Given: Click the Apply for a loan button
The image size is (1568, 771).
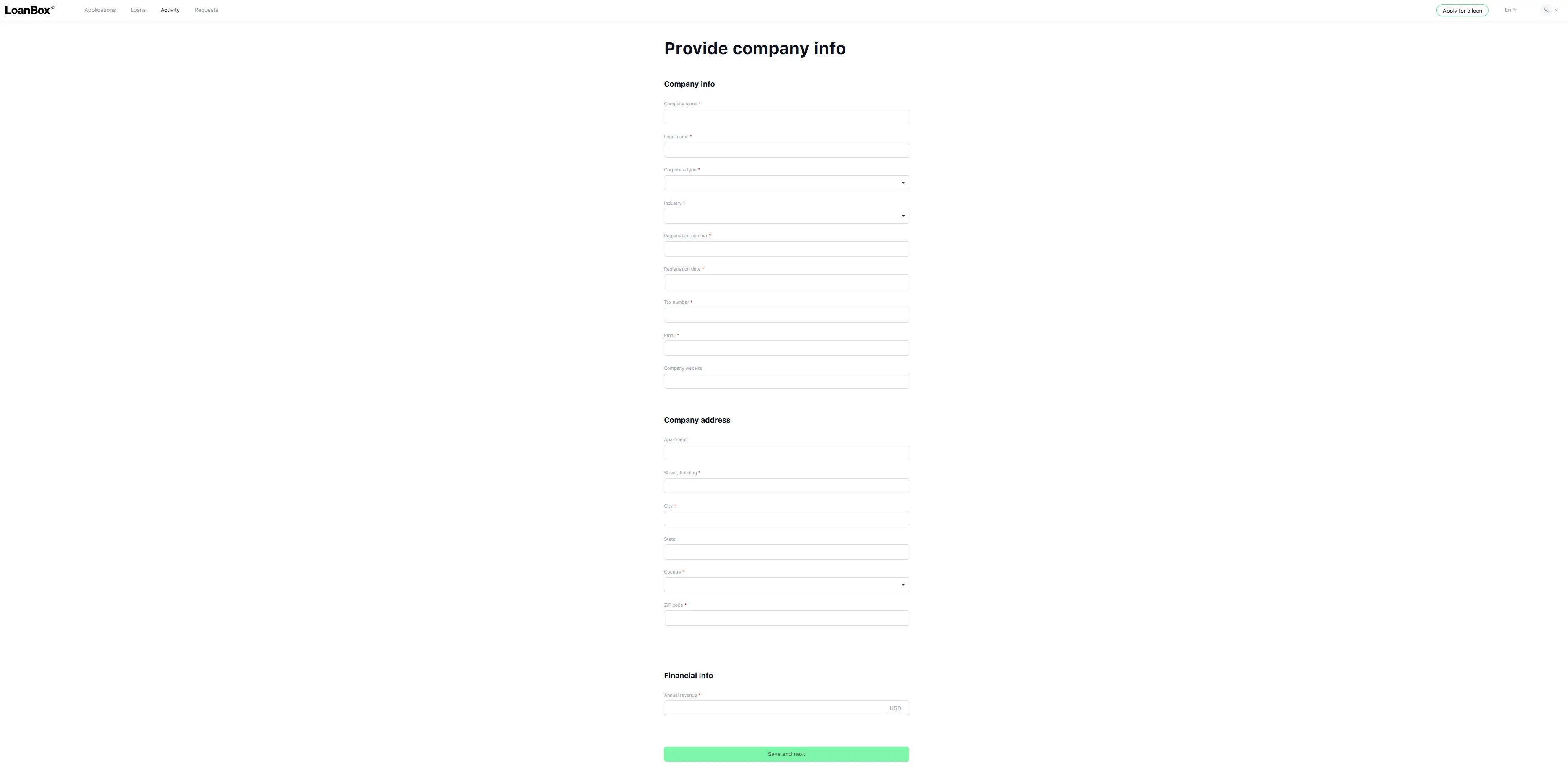Looking at the screenshot, I should coord(1462,11).
